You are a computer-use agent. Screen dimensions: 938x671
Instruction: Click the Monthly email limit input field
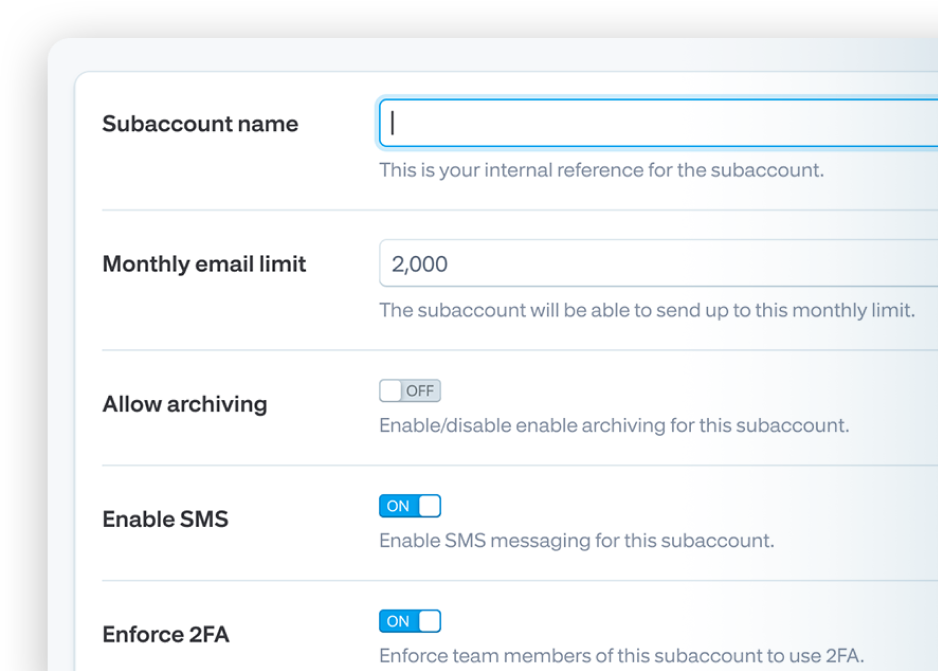click(x=658, y=264)
